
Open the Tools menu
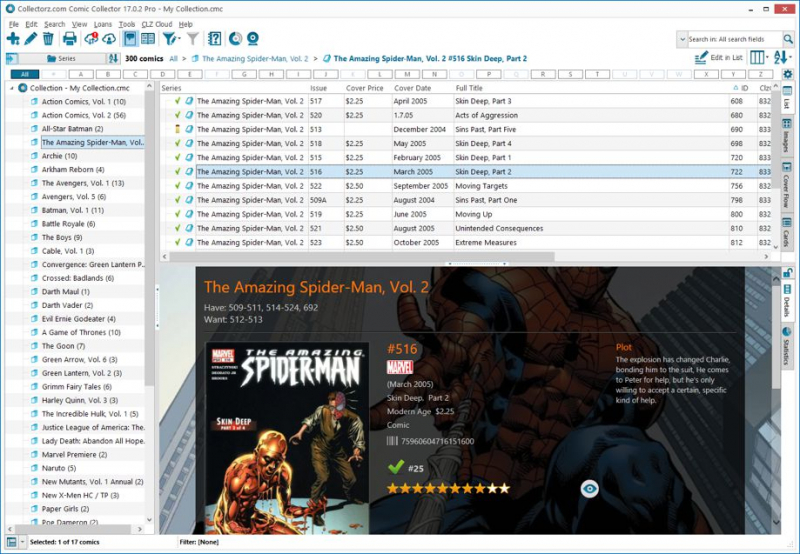127,24
